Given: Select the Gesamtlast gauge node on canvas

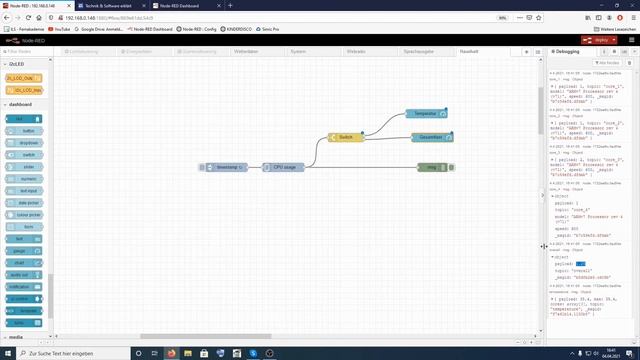Looking at the screenshot, I should point(432,138).
